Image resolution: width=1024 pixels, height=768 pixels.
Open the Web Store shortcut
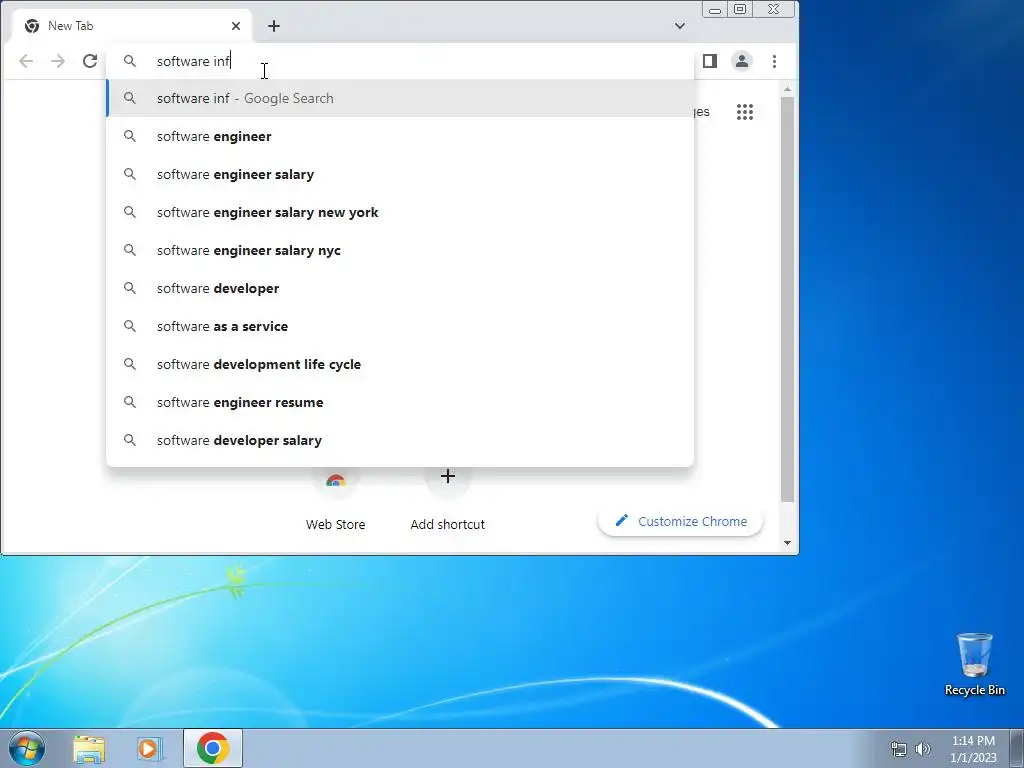(x=336, y=500)
